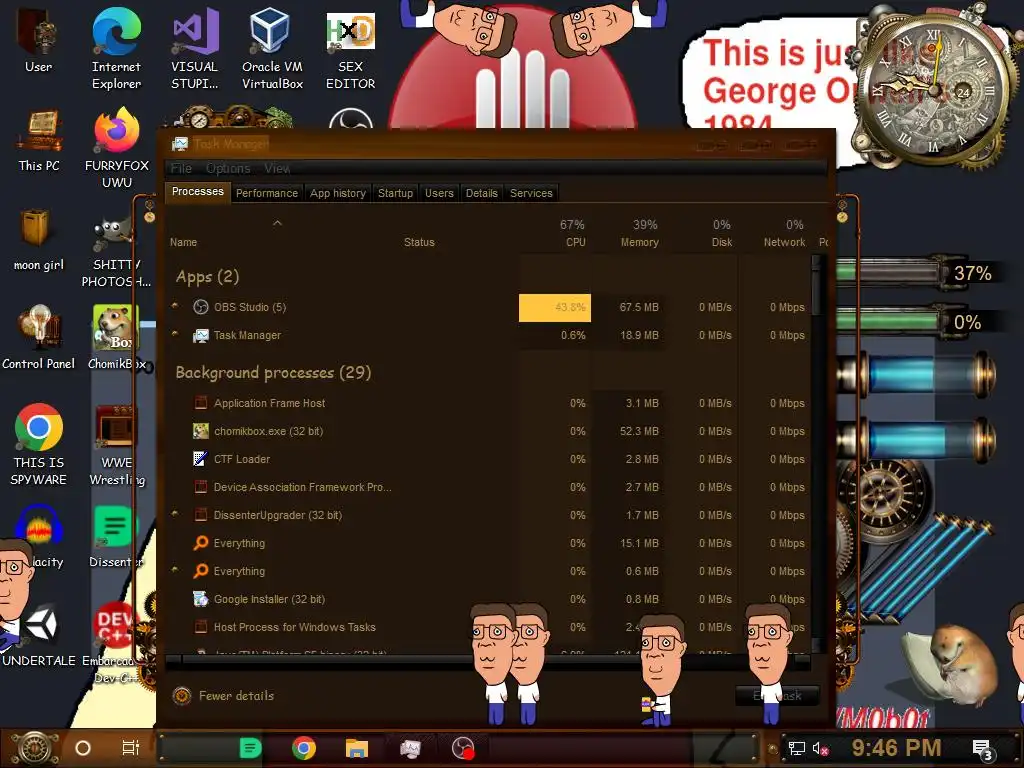1024x768 pixels.
Task: Switch to the App history tab
Action: [x=338, y=193]
